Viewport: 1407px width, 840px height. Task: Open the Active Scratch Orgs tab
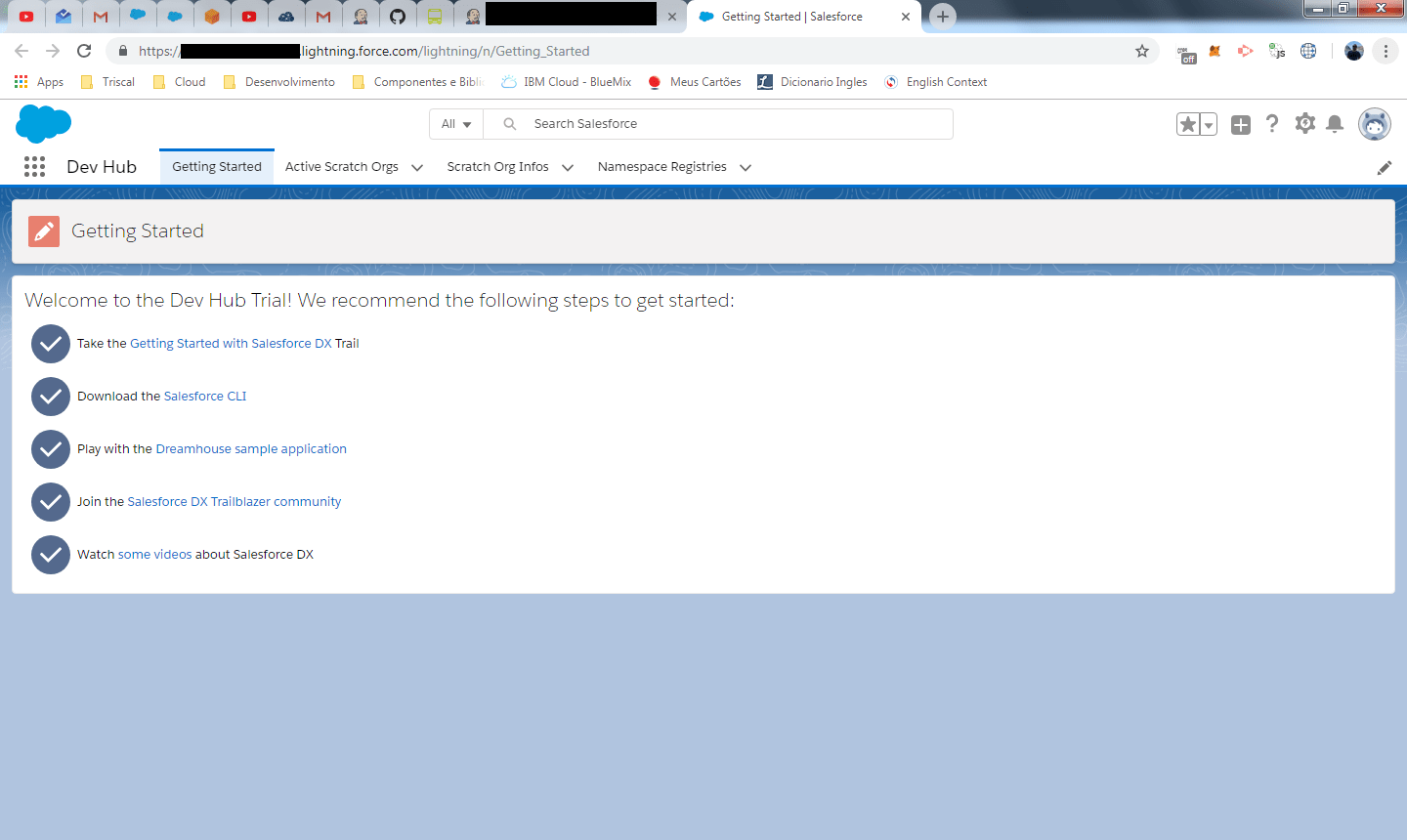[x=342, y=167]
